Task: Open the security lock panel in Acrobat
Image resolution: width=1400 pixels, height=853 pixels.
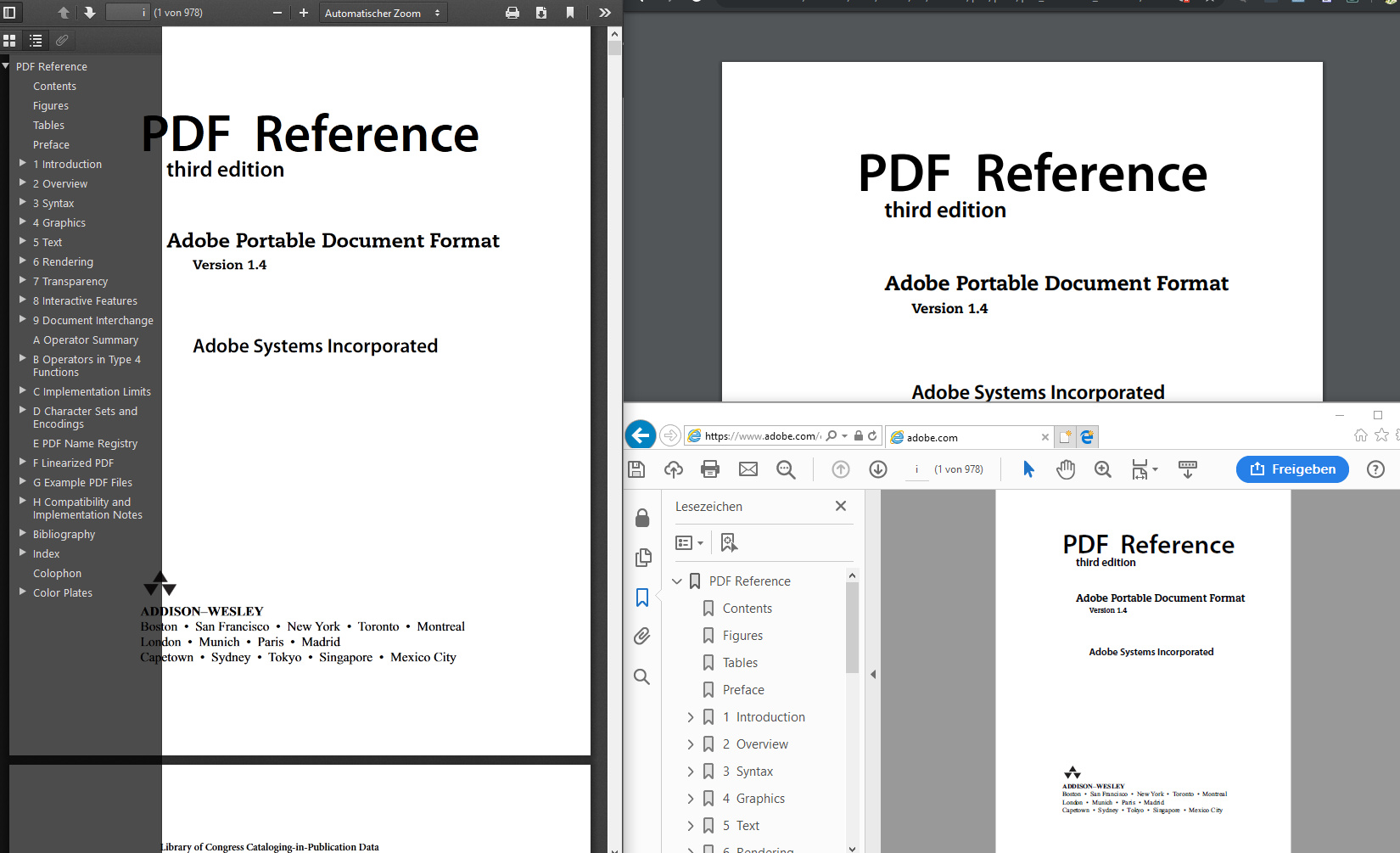Action: pyautogui.click(x=642, y=518)
